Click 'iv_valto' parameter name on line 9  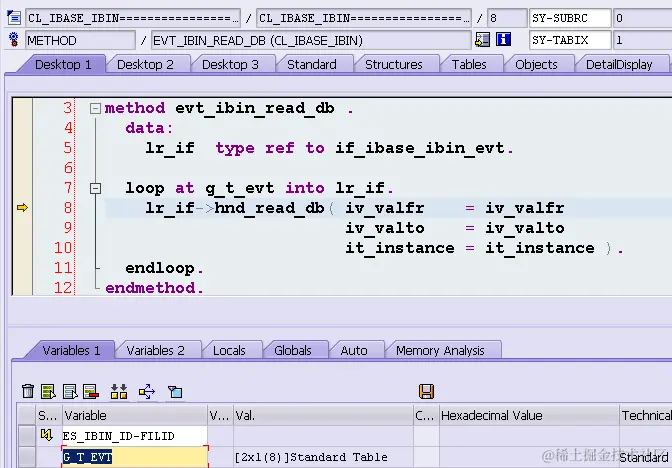tap(385, 228)
